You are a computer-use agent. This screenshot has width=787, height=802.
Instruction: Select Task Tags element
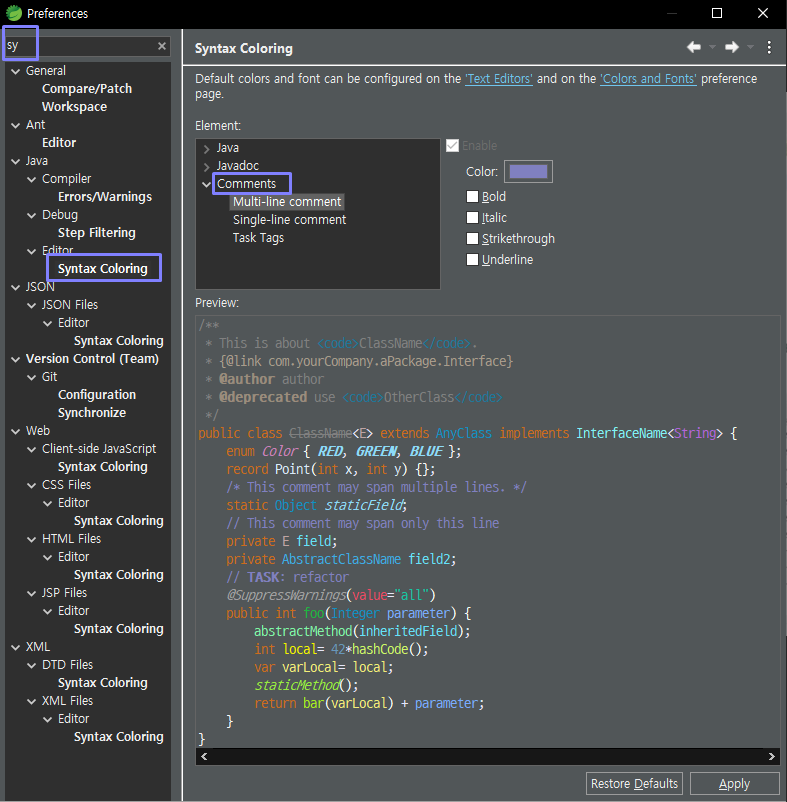(x=258, y=238)
